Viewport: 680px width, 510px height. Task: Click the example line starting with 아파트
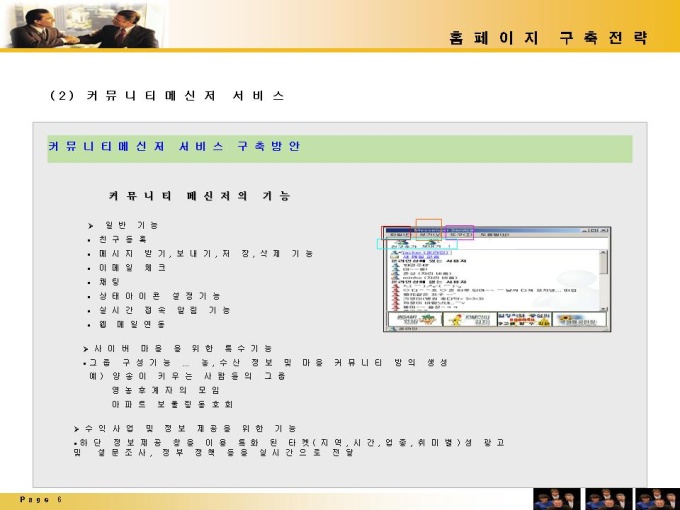click(x=172, y=404)
